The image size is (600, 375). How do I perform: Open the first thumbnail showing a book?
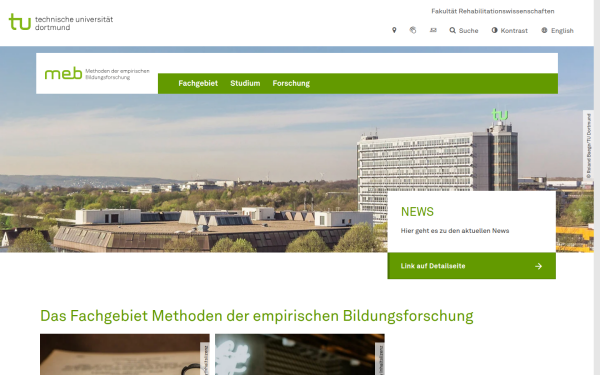[x=125, y=354]
